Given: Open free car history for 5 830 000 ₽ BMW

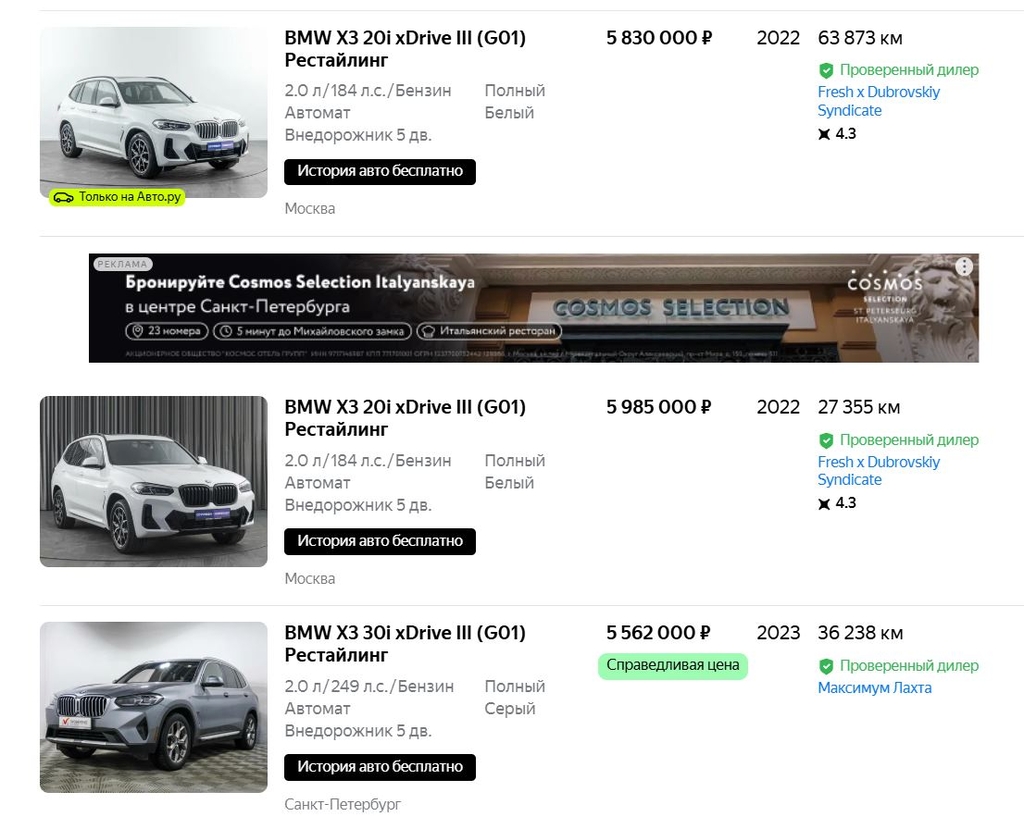Looking at the screenshot, I should (380, 171).
